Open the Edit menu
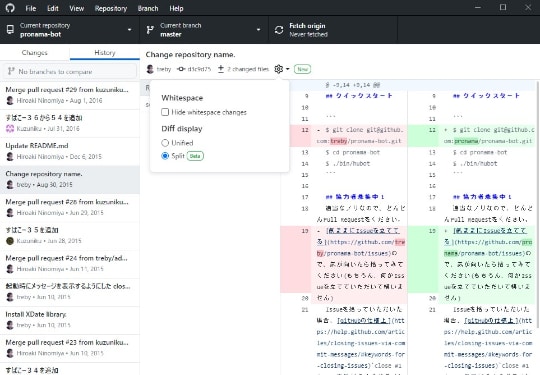The width and height of the screenshot is (540, 375). 53,8
